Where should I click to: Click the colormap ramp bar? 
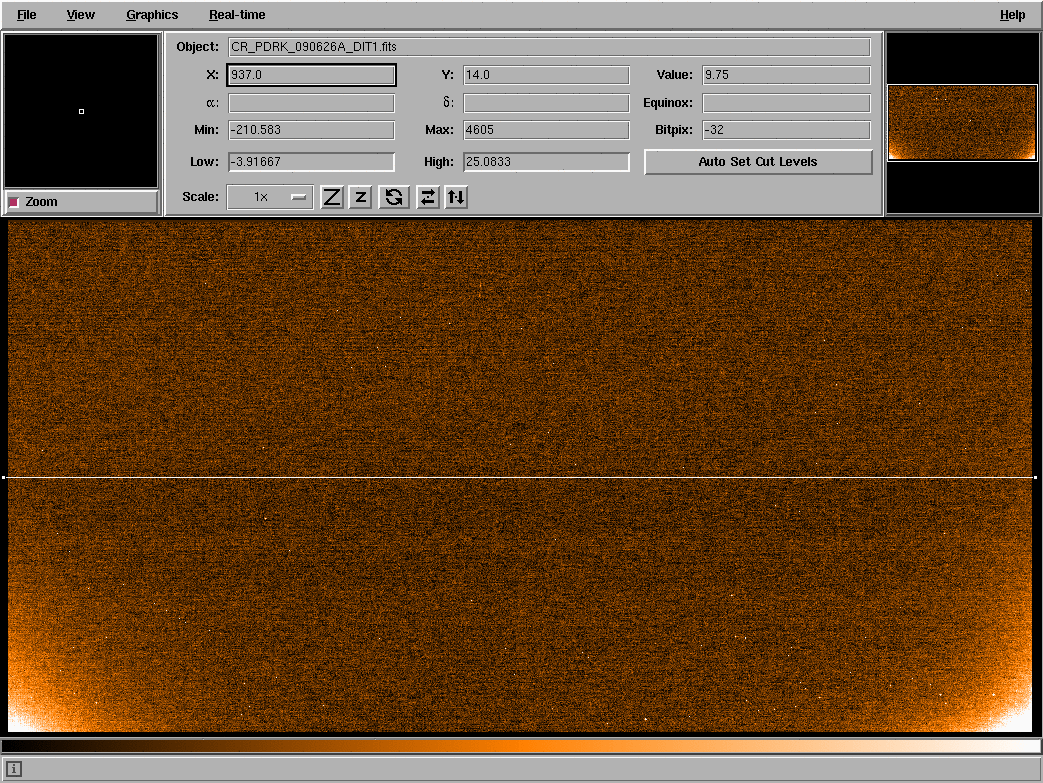tap(521, 746)
